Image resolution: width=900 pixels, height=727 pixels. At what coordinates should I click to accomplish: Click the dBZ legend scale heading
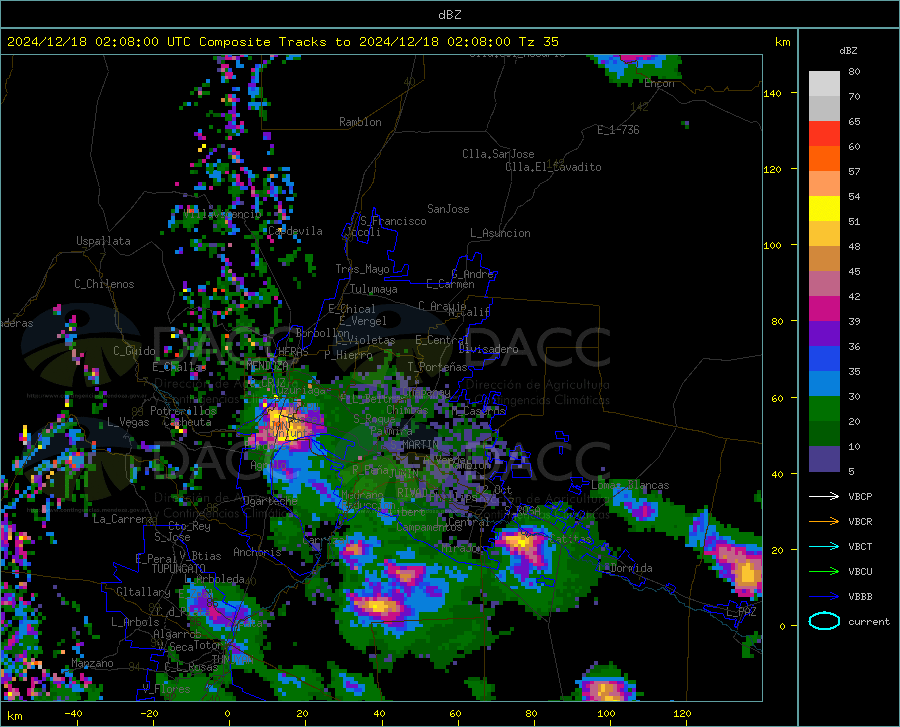(x=848, y=50)
